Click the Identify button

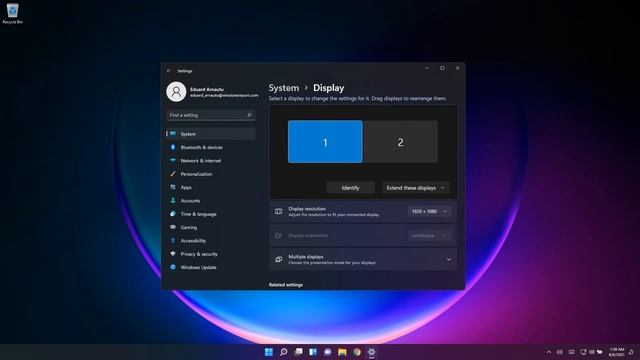350,188
